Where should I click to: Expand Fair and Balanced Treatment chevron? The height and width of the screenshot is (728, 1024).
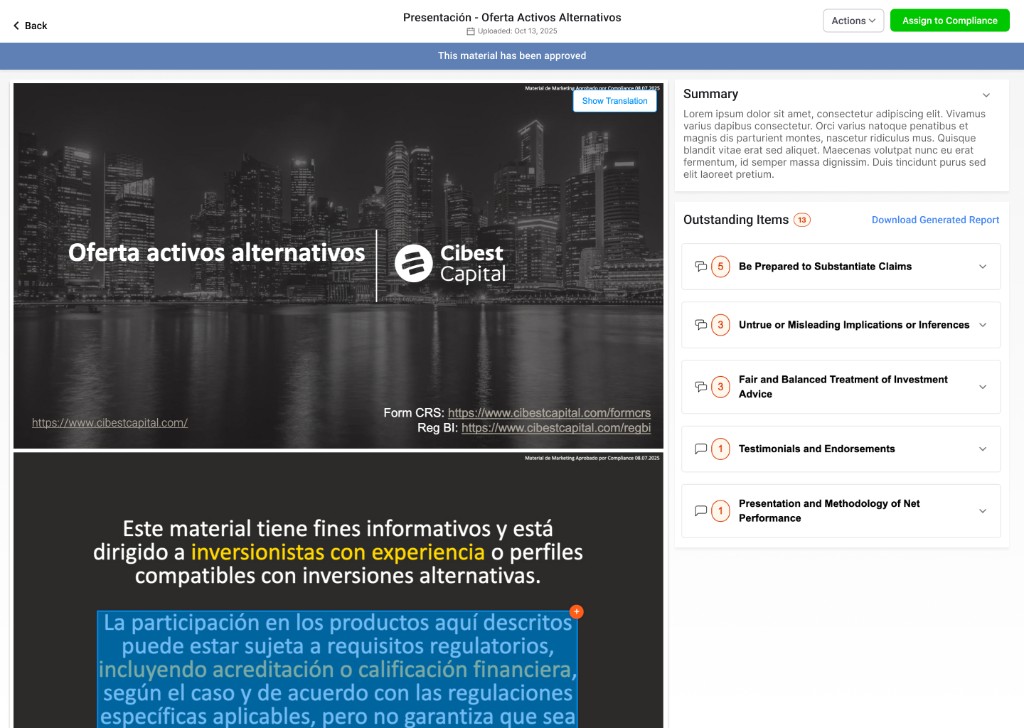982,387
